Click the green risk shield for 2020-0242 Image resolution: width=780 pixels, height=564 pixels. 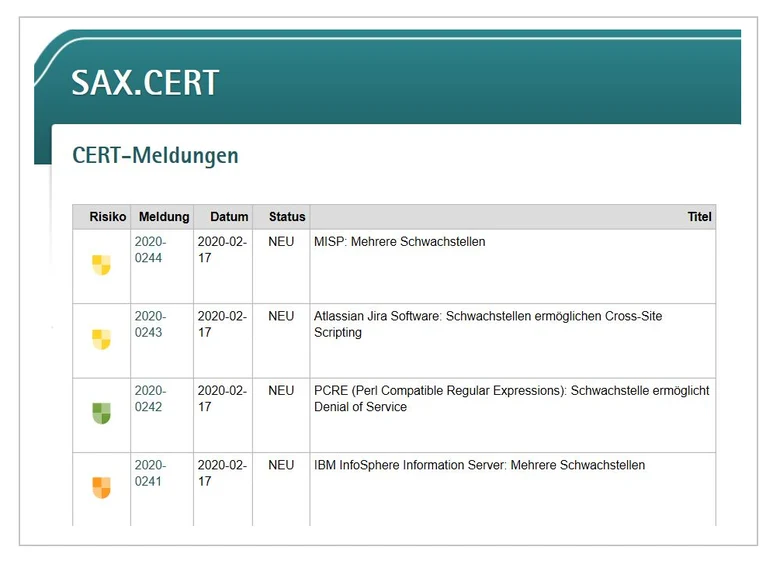101,414
